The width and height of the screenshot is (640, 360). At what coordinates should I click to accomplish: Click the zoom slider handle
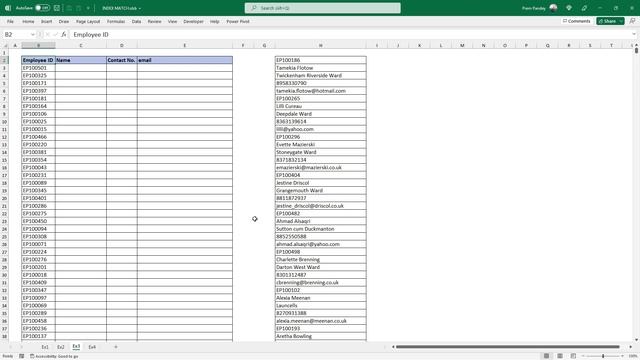(x=603, y=356)
